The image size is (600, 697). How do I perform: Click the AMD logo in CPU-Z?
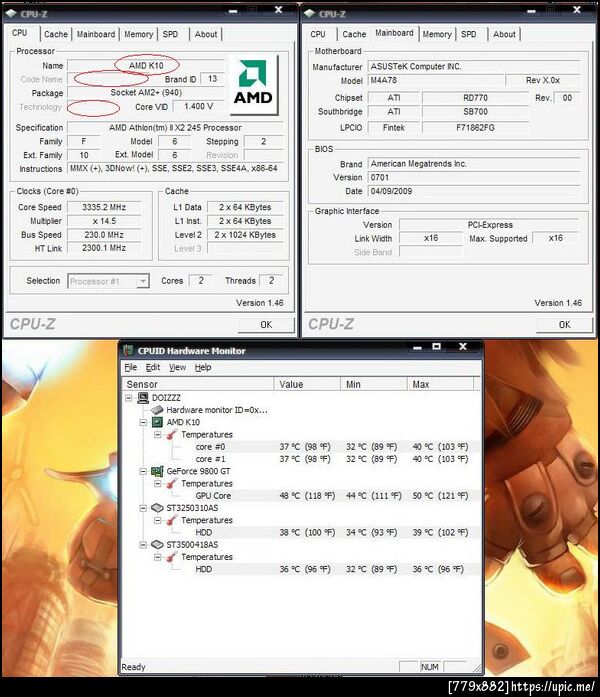[253, 84]
